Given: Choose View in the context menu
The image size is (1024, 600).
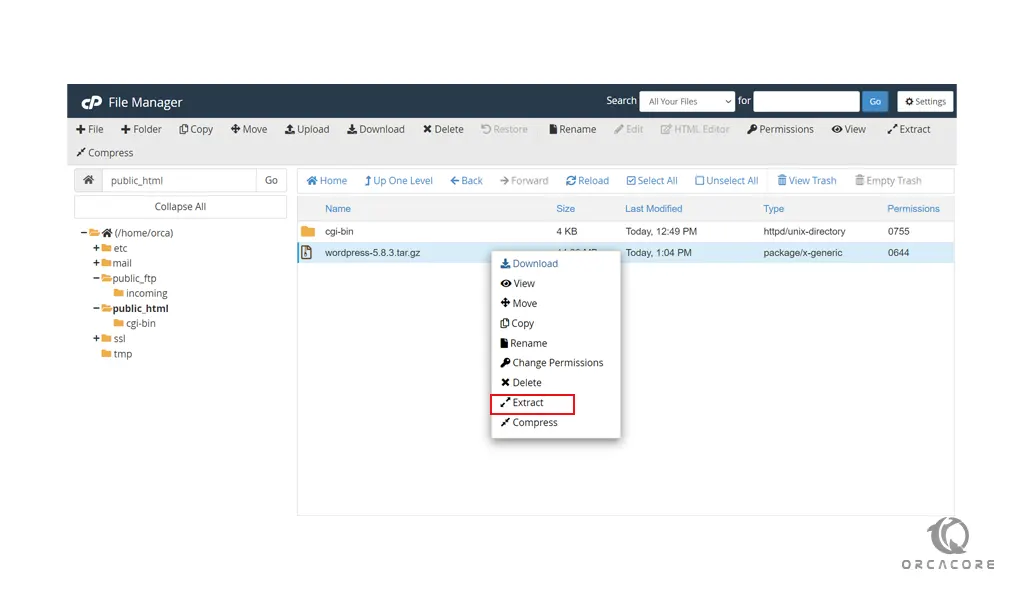Looking at the screenshot, I should 518,283.
